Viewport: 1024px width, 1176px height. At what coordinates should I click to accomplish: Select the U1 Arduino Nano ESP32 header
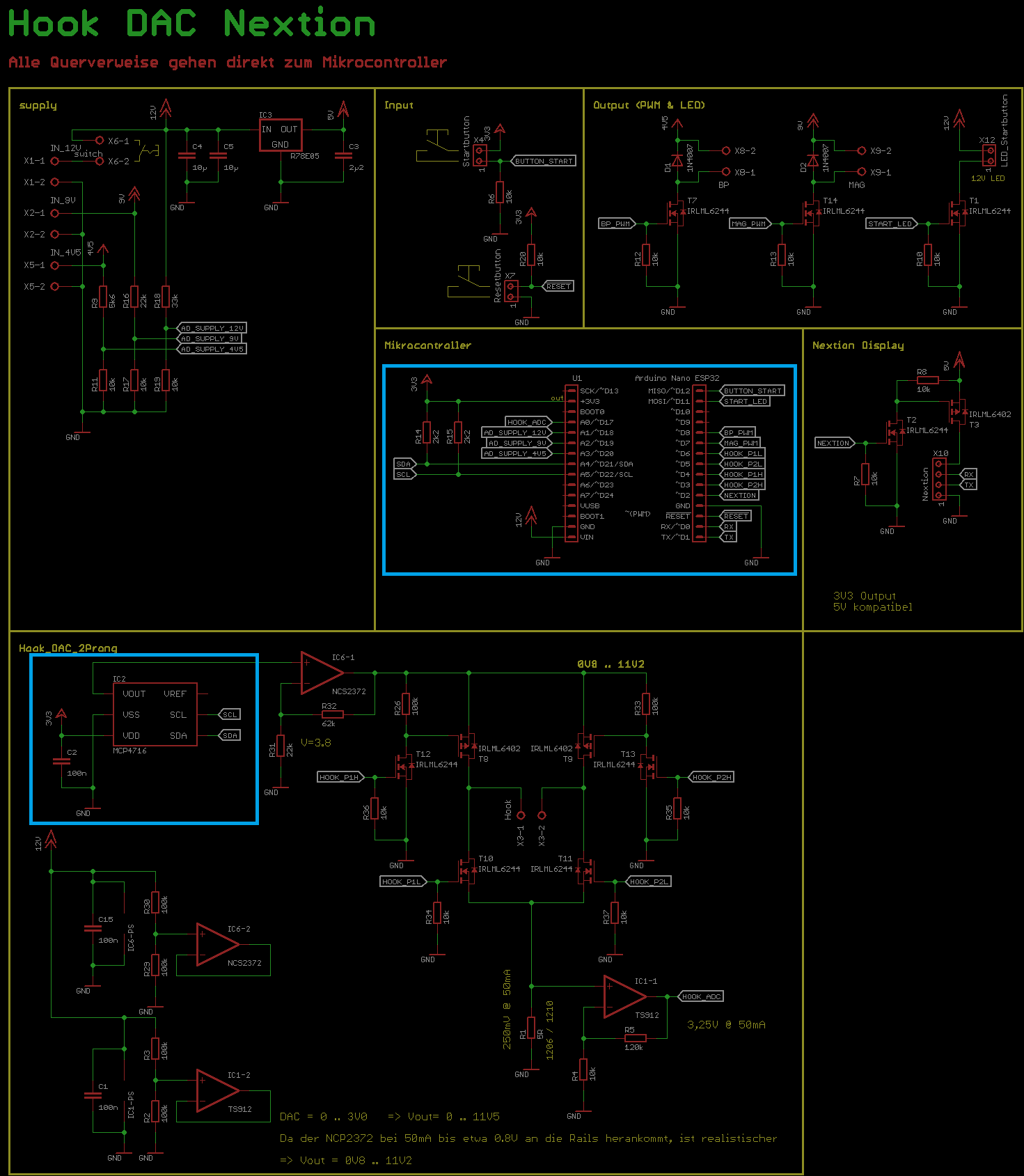pyautogui.click(x=572, y=464)
